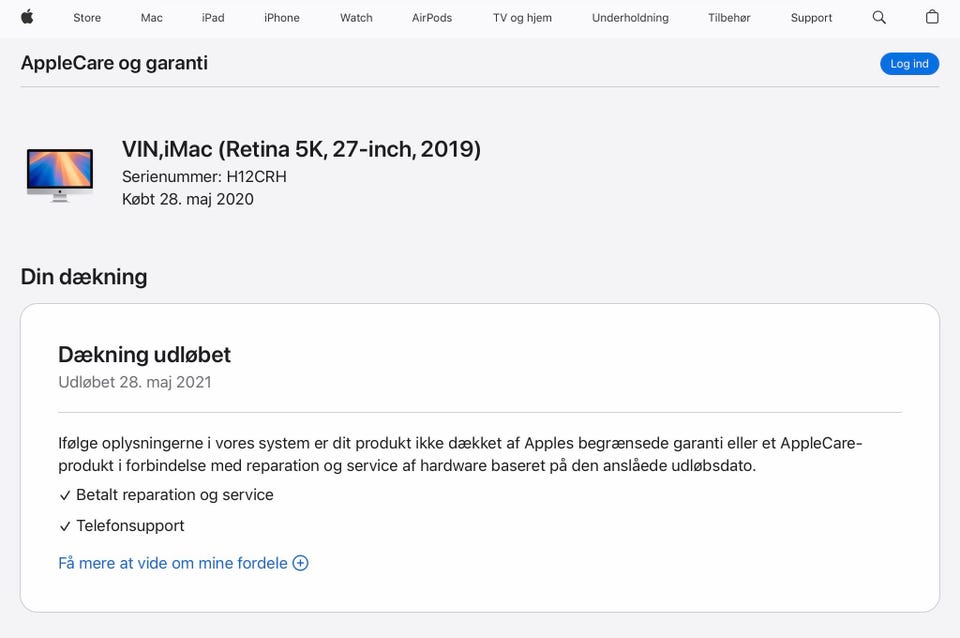Open the Watch menu item
Image resolution: width=960 pixels, height=638 pixels.
tap(356, 18)
